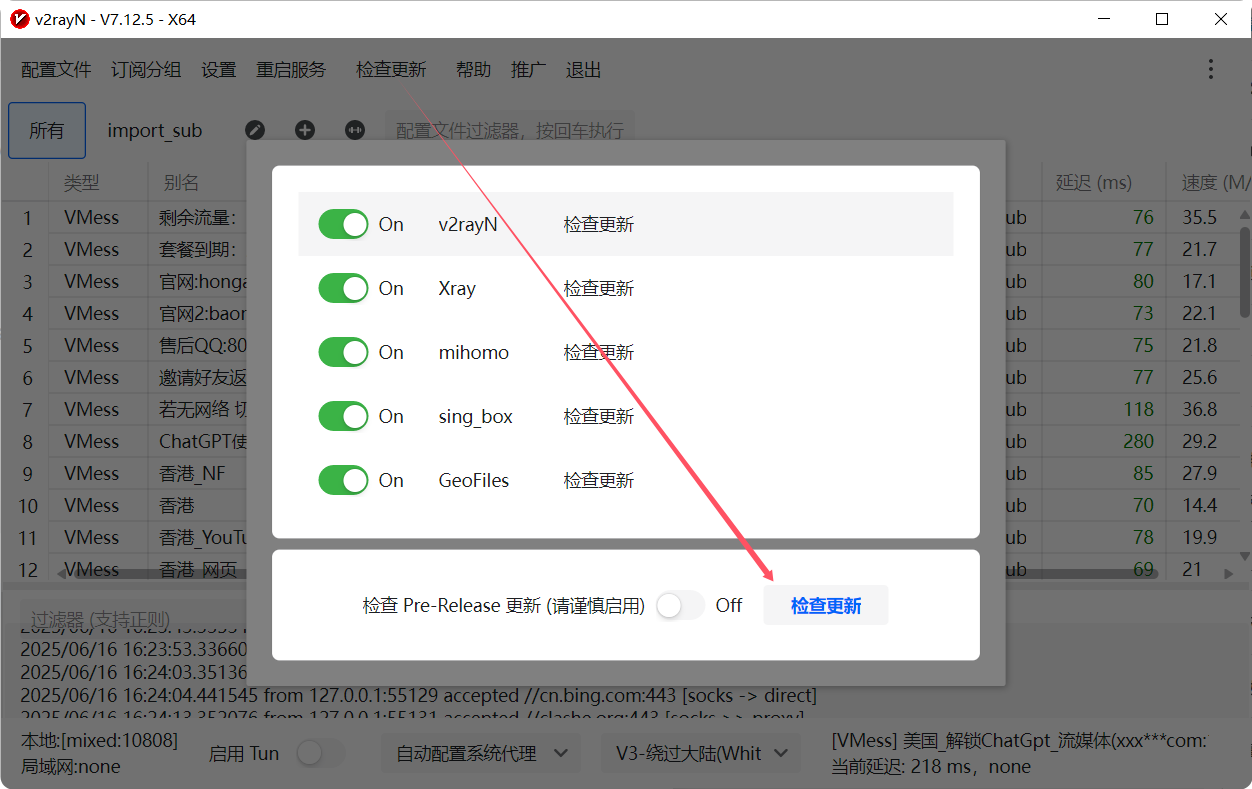Click the profile filter input field
Image resolution: width=1252 pixels, height=789 pixels.
[510, 130]
